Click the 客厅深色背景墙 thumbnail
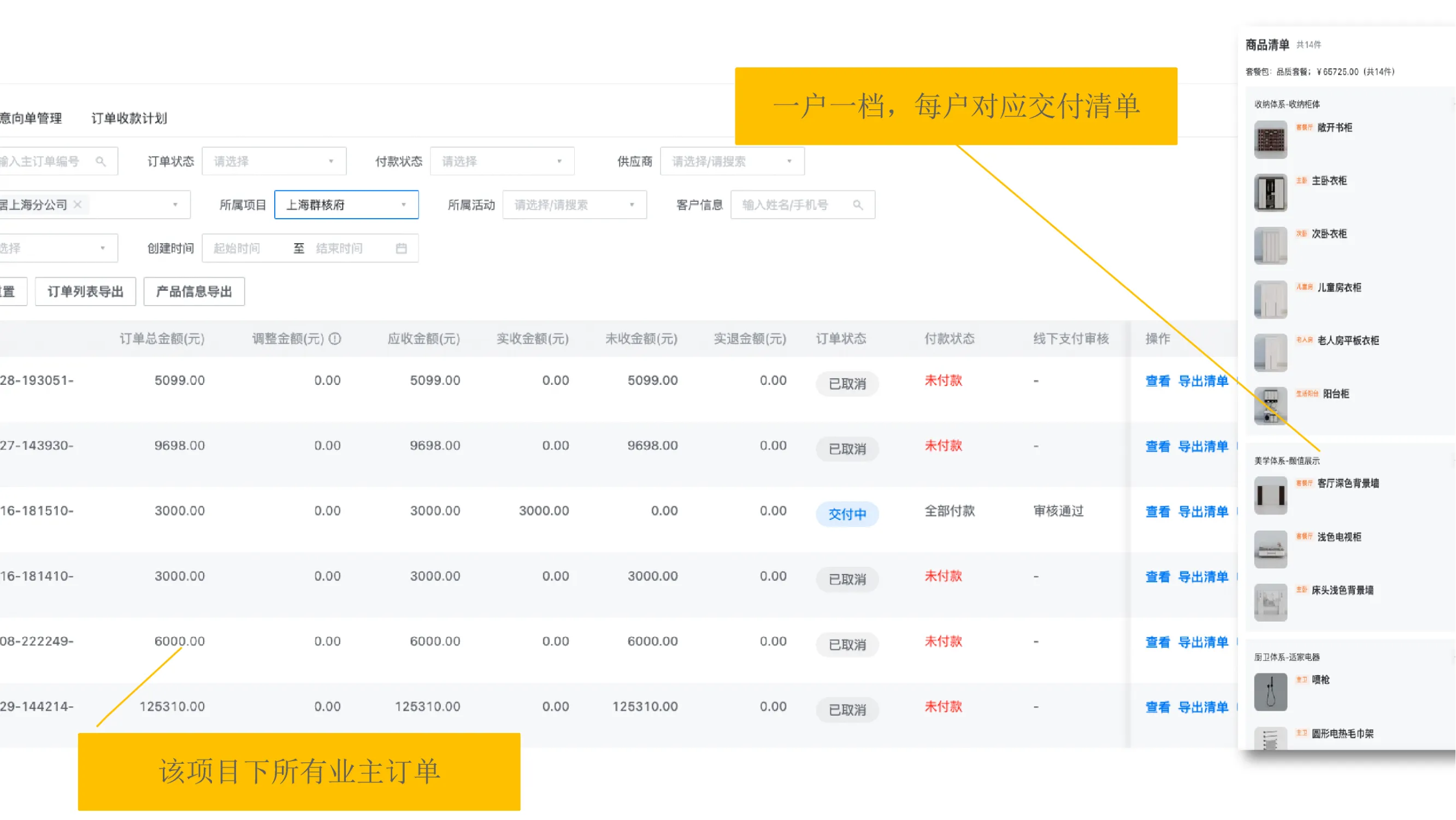This screenshot has height=820, width=1456. coord(1271,495)
